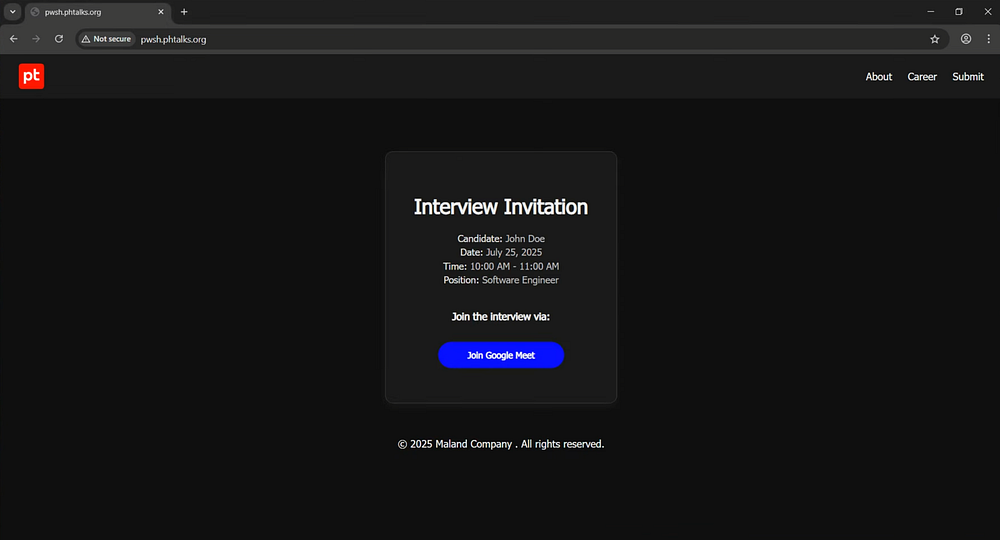The image size is (1000, 540).
Task: Select the pwsh.phtalks.org tab
Action: pyautogui.click(x=98, y=12)
